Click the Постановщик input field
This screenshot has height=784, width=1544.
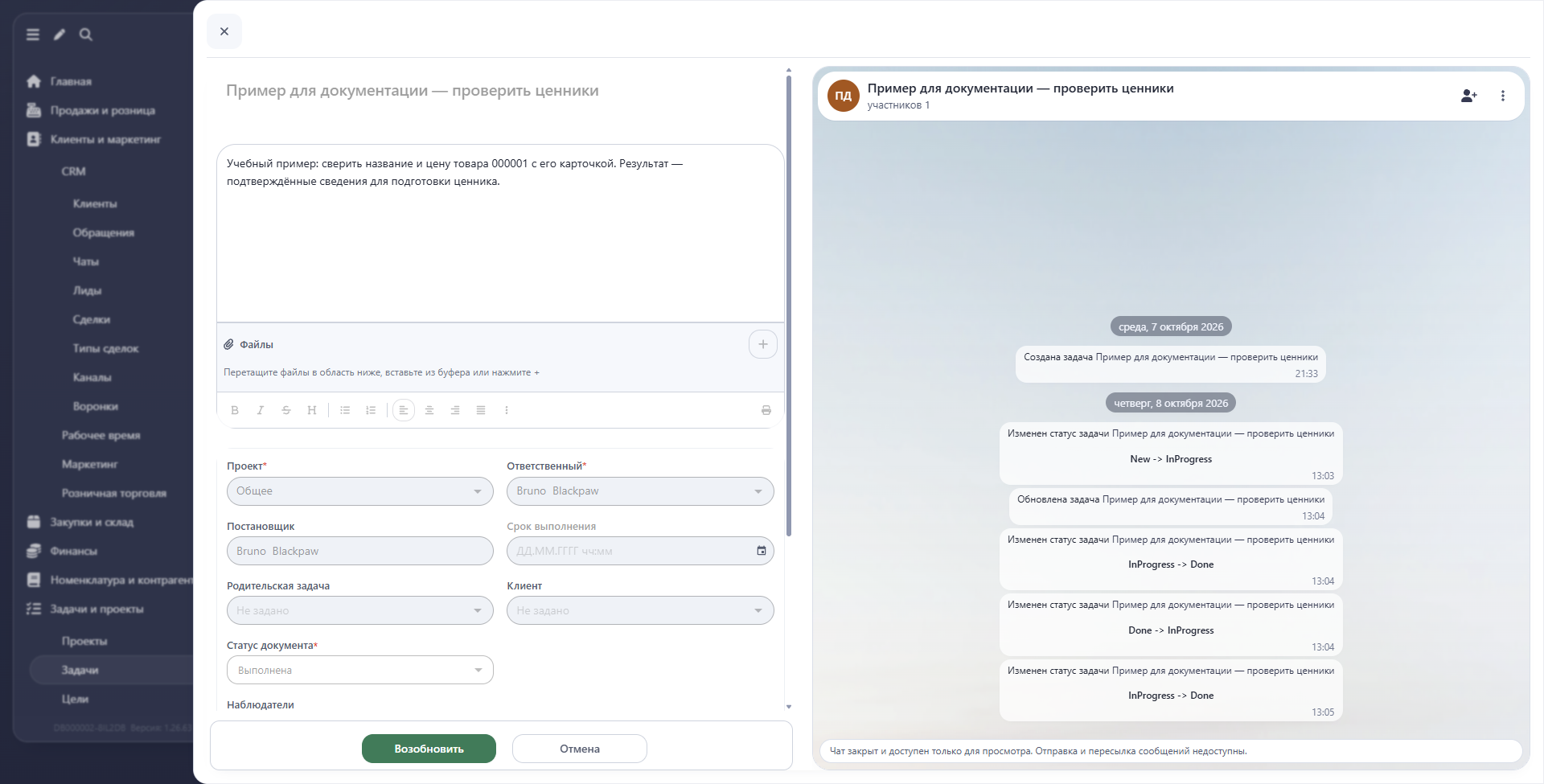(360, 551)
